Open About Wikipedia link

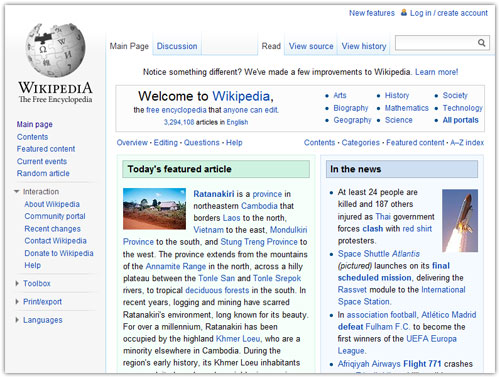[52, 204]
